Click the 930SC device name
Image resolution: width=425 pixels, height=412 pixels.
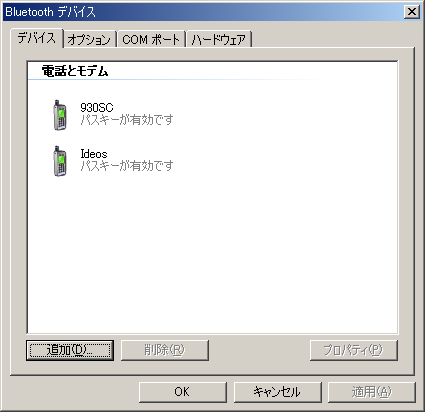pos(97,107)
